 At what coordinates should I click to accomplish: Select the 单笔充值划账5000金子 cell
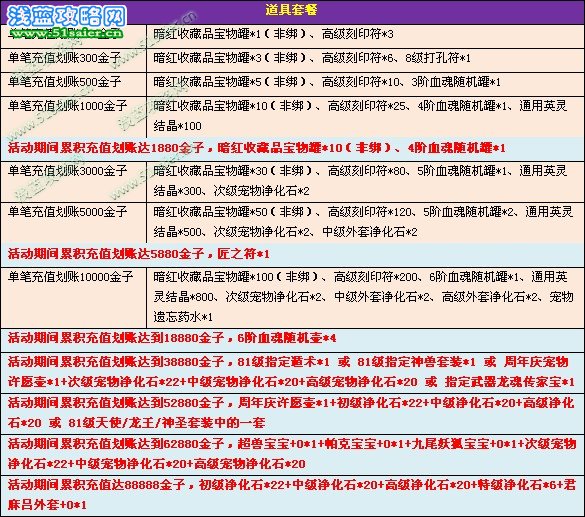73,223
